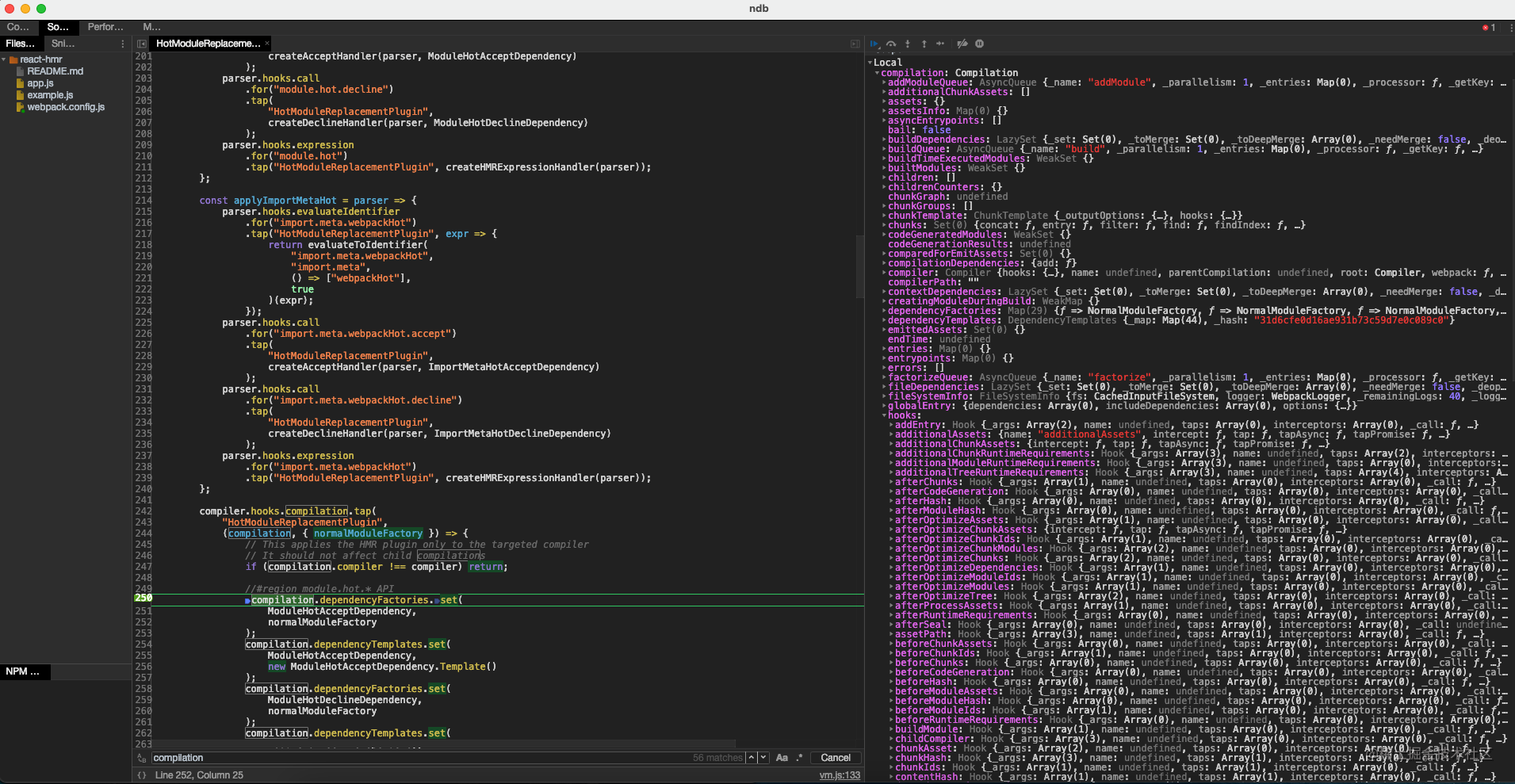This screenshot has height=784, width=1515.
Task: Expand the contextDependencies property
Action: tap(885, 292)
